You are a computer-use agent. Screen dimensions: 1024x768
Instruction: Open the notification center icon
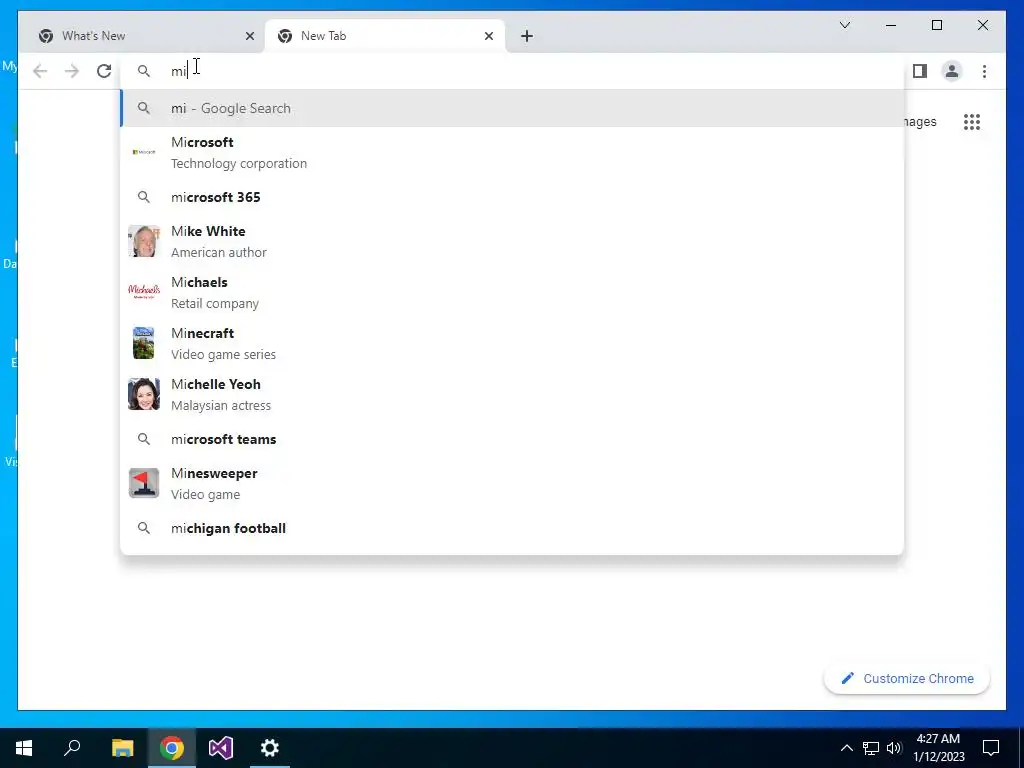[x=991, y=748]
